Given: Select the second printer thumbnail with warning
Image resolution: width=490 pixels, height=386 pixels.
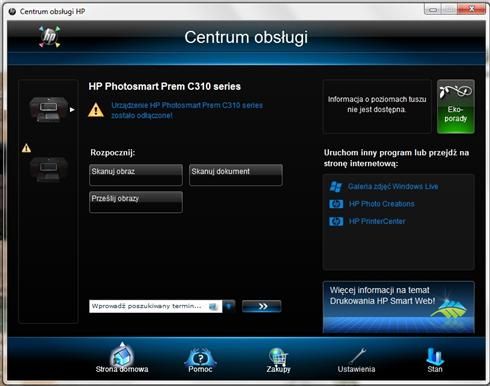Looking at the screenshot, I should [49, 169].
